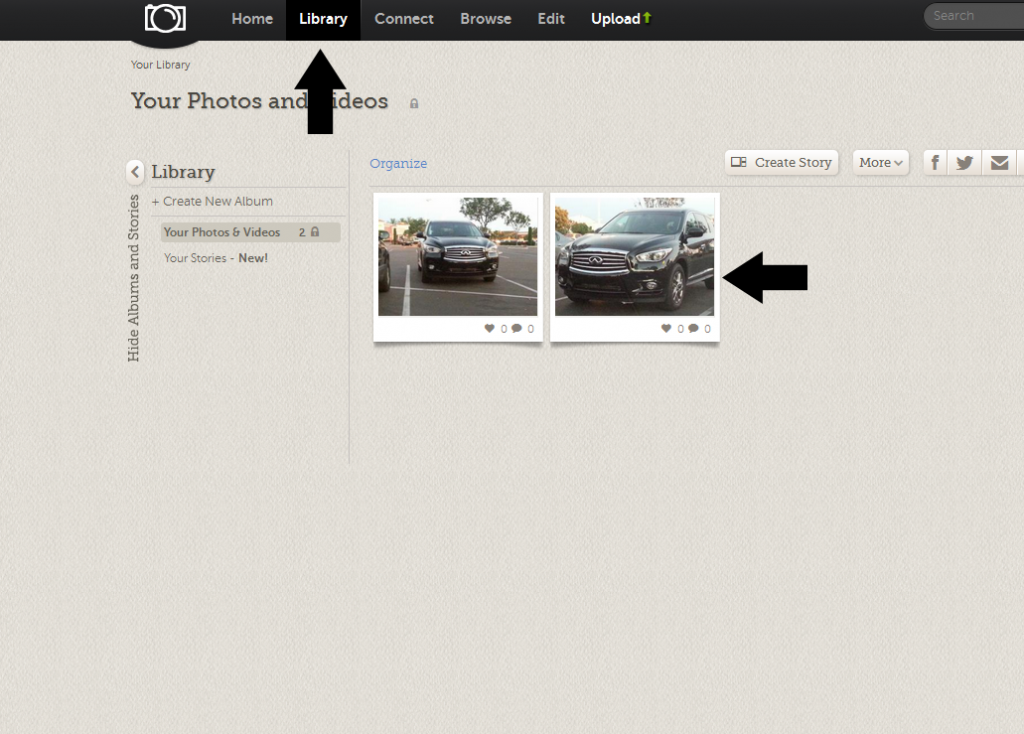This screenshot has height=734, width=1024.
Task: Toggle like on the second car photo
Action: pos(666,328)
